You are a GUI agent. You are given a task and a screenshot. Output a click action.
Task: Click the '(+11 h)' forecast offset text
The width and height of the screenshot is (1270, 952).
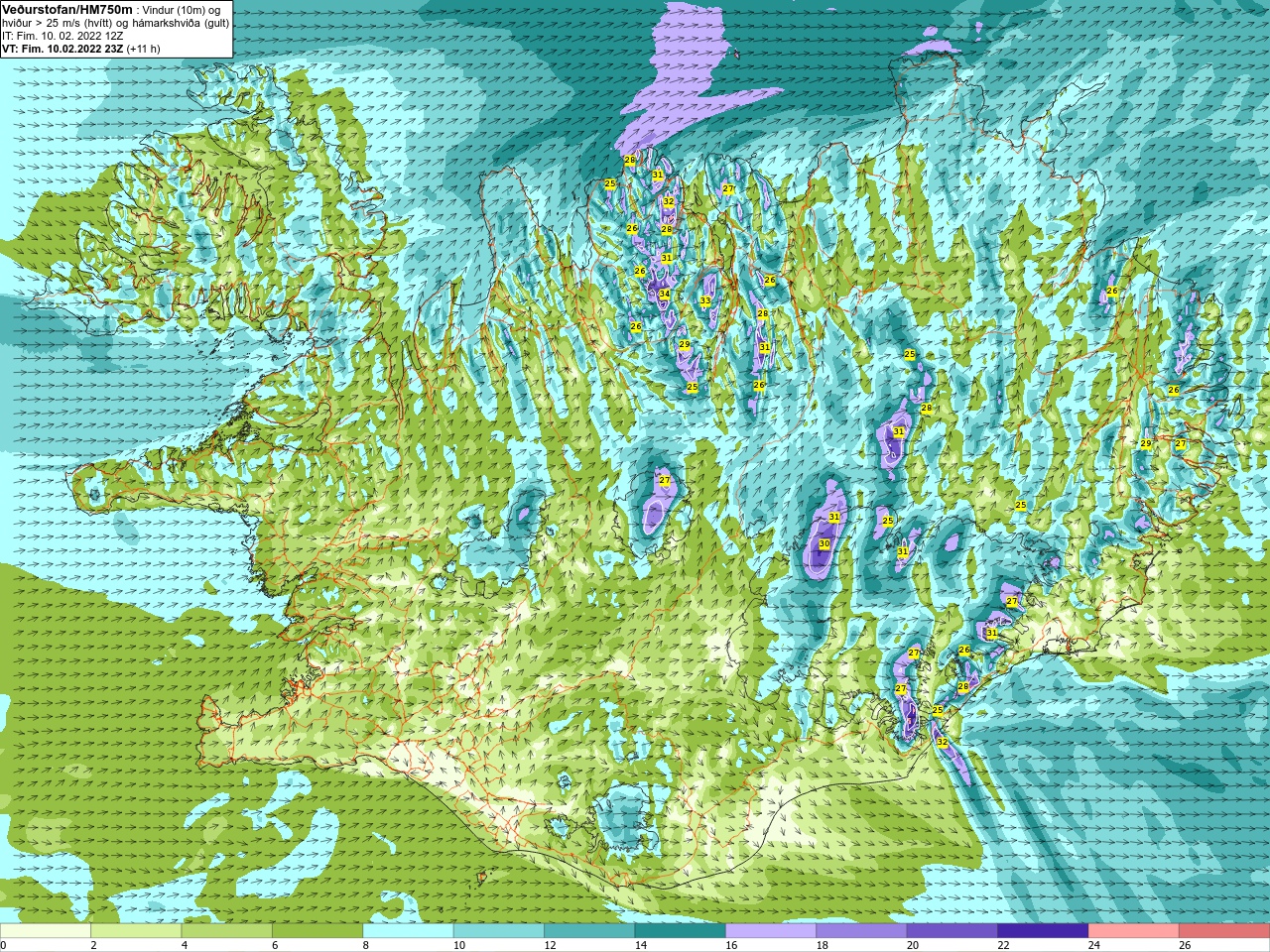tap(144, 48)
